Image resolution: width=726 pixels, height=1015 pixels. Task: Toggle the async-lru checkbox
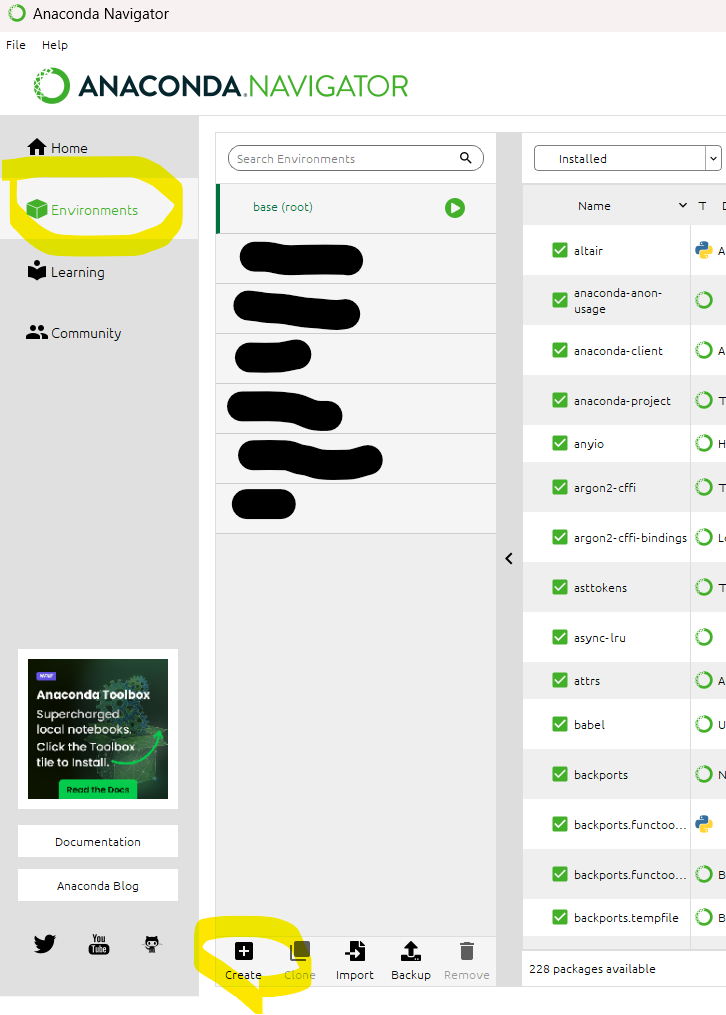[560, 637]
